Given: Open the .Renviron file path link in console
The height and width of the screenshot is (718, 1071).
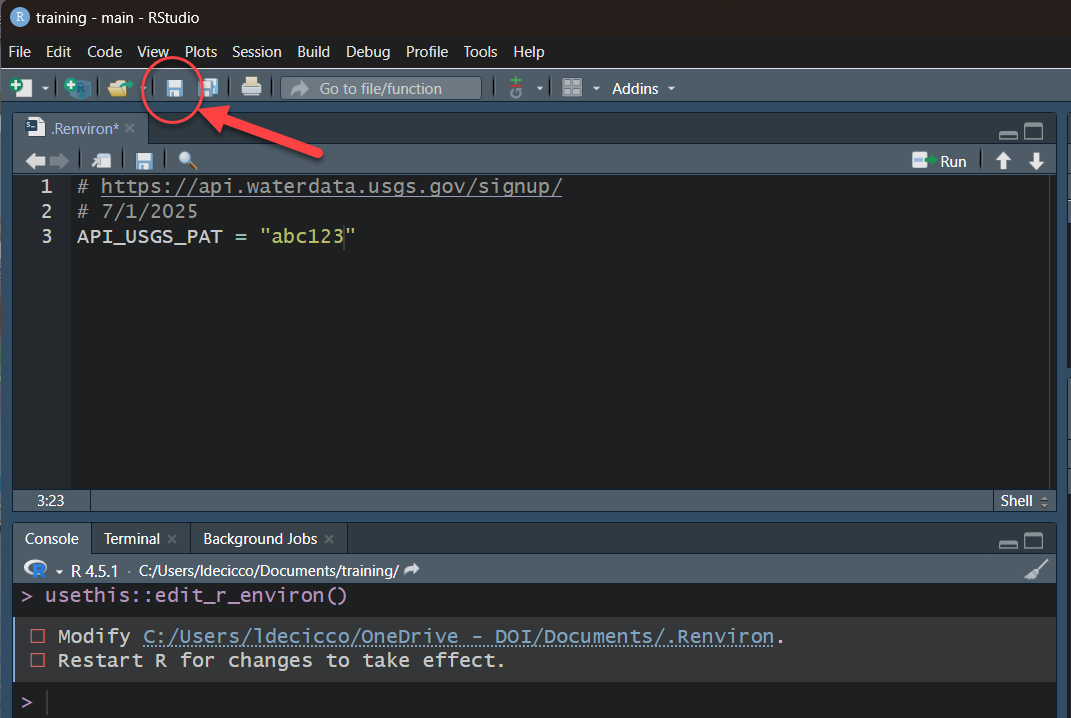Looking at the screenshot, I should [458, 637].
